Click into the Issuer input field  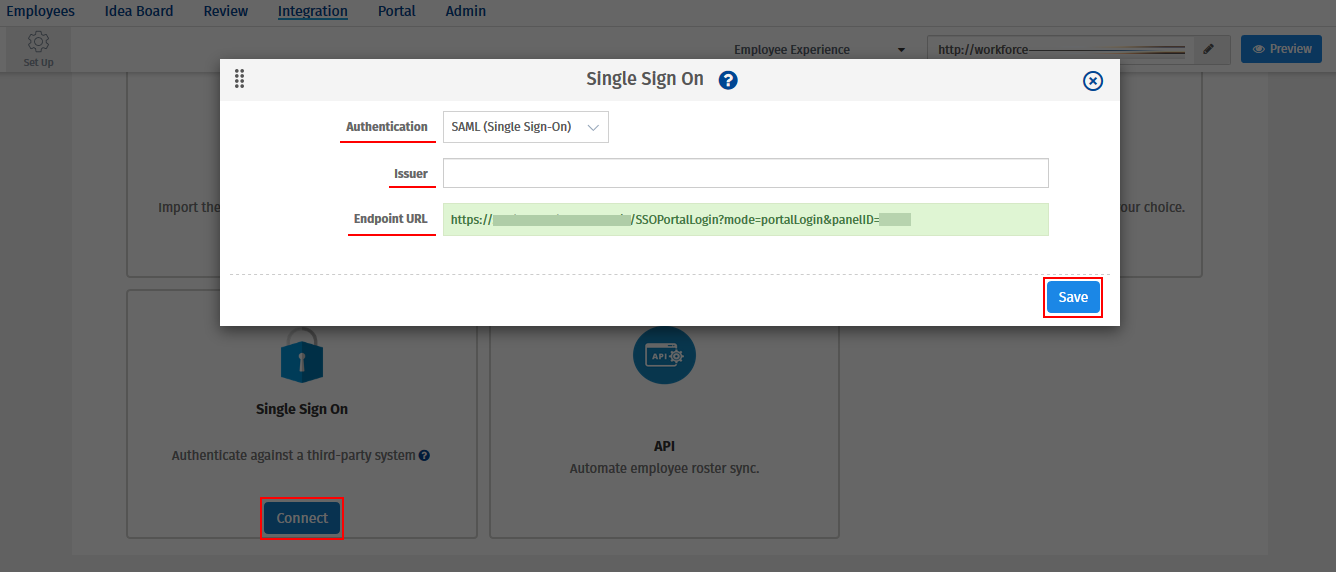click(746, 173)
